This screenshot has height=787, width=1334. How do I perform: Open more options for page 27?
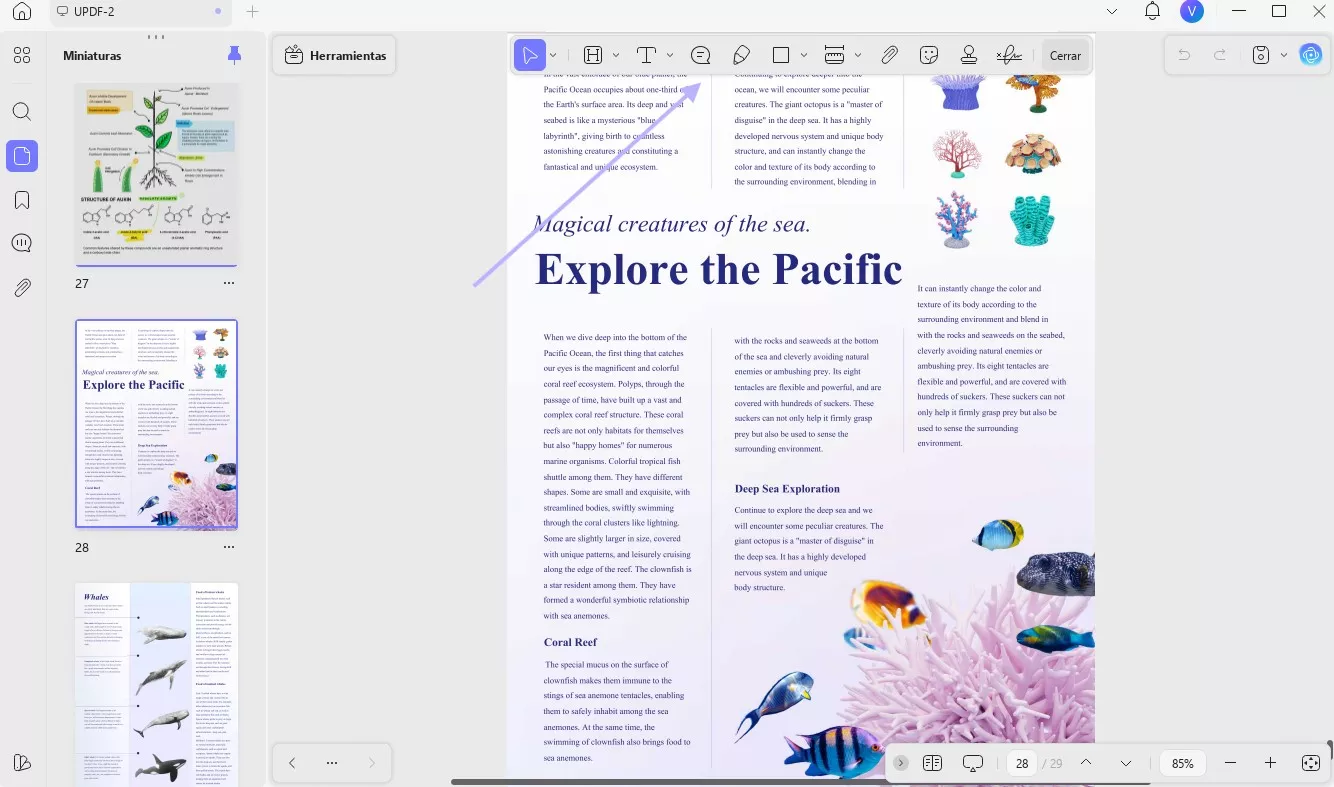pyautogui.click(x=229, y=284)
